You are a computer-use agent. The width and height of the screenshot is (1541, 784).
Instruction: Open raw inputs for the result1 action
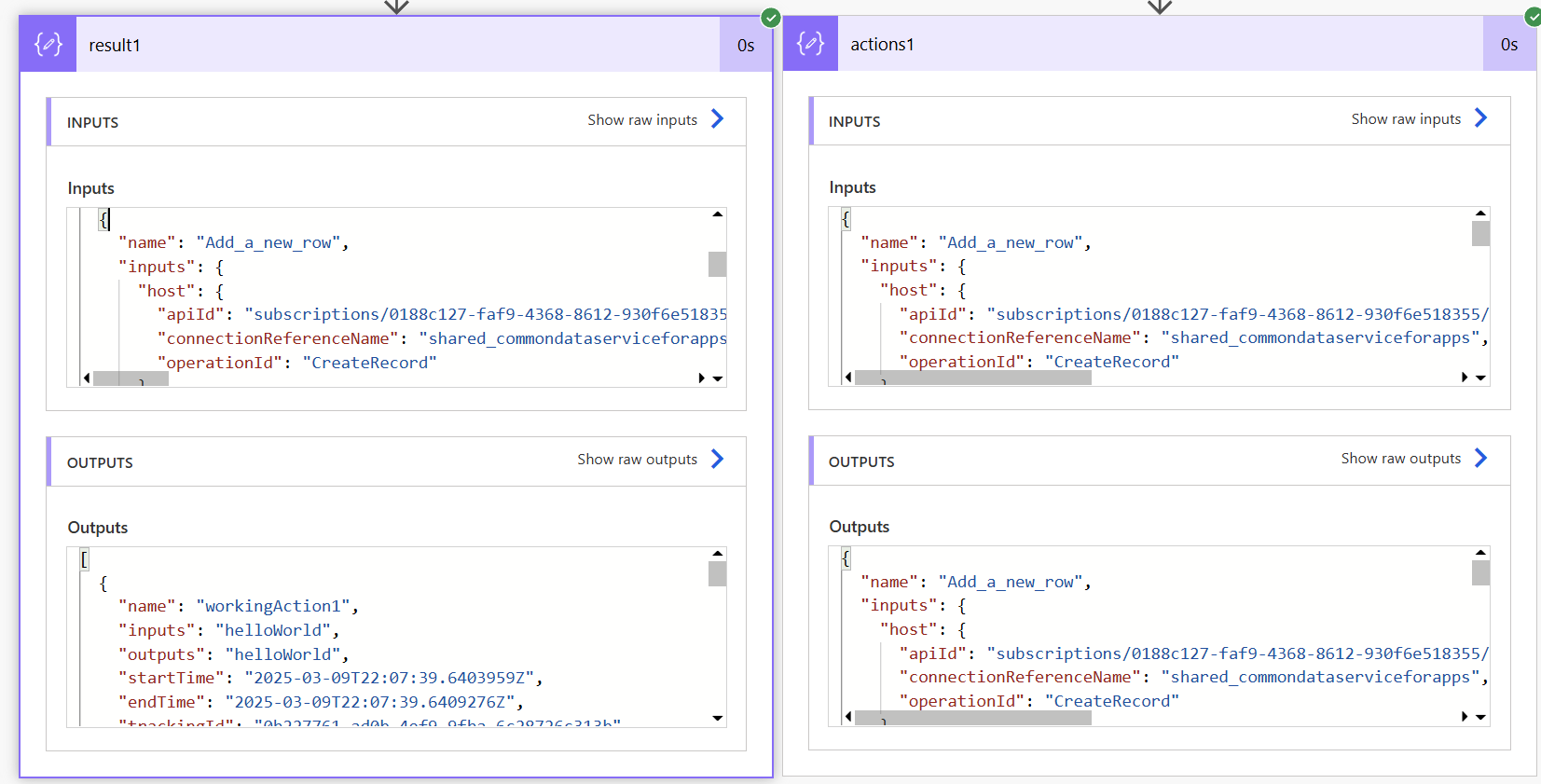coord(655,119)
